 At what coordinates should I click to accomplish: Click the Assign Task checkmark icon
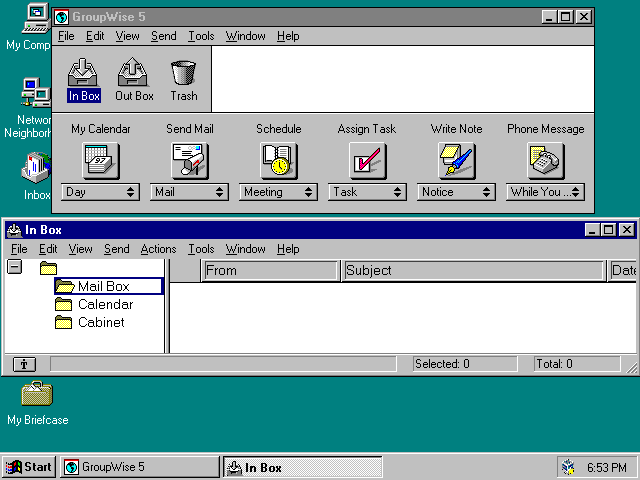tap(367, 161)
